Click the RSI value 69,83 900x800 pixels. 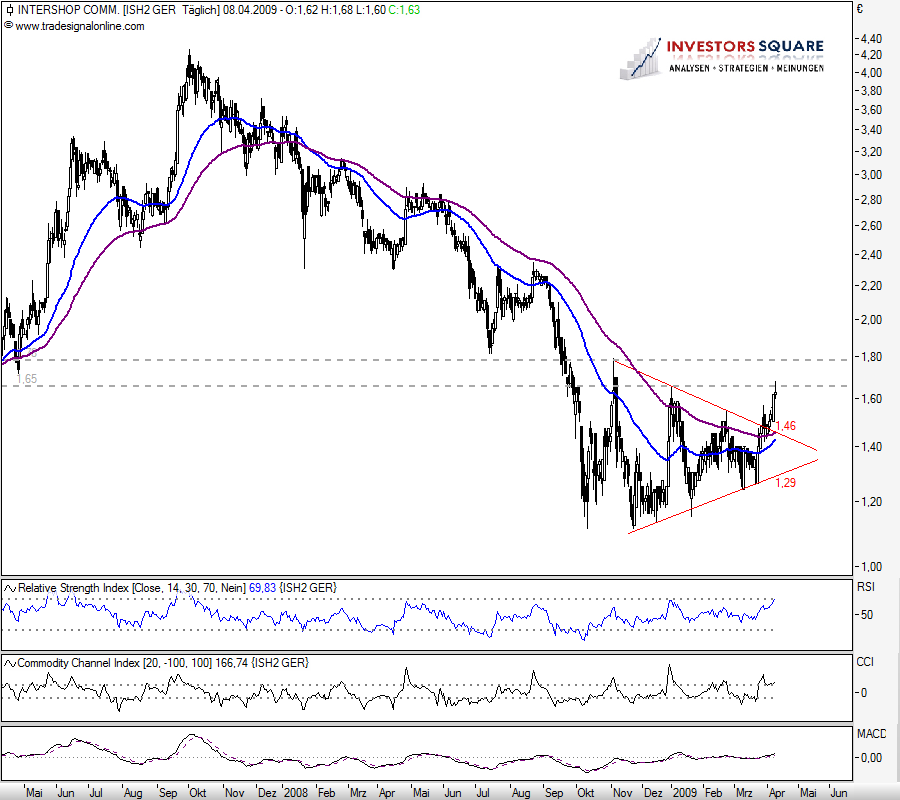click(262, 588)
